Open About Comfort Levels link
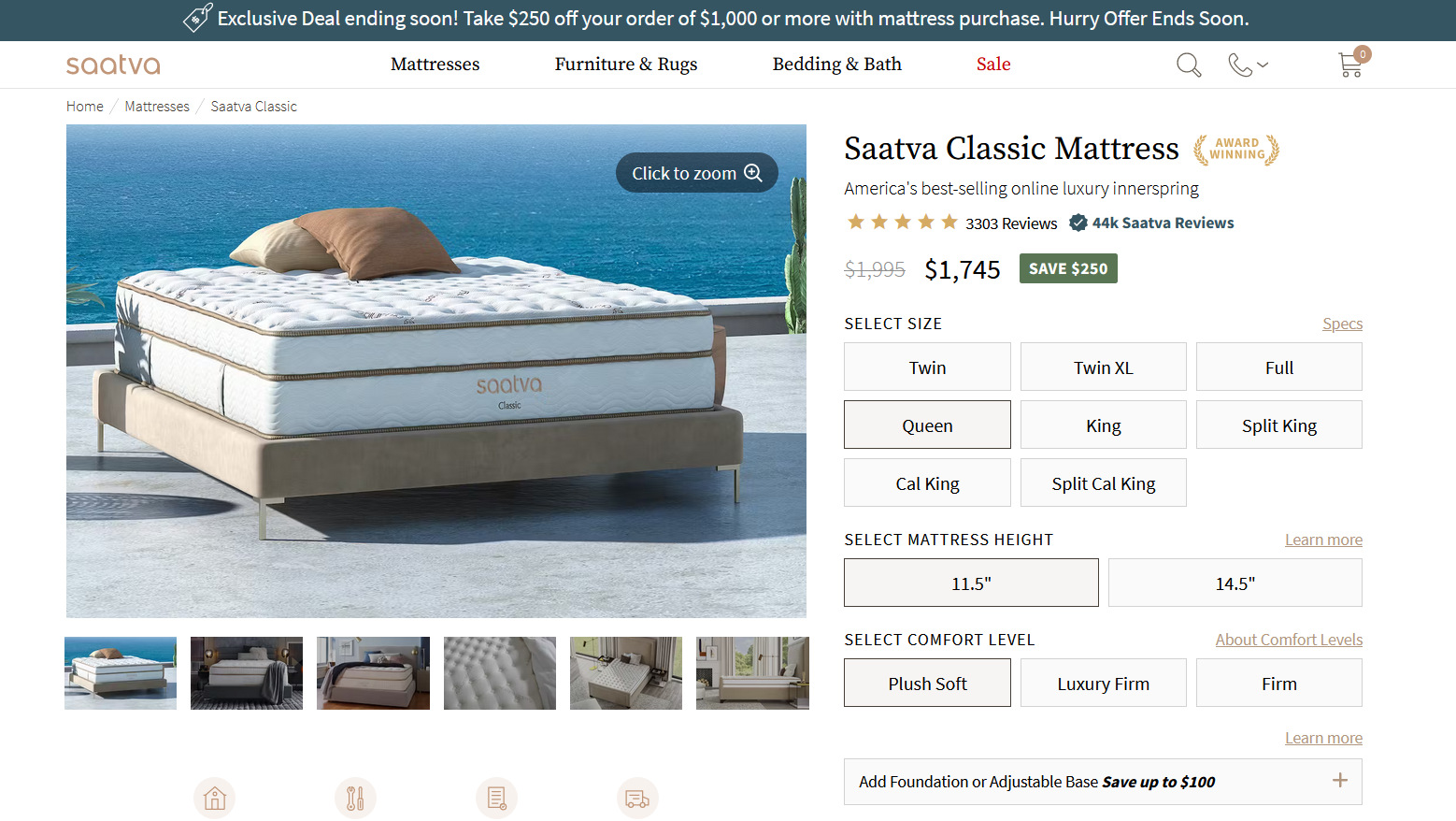The image size is (1456, 821). 1289,640
